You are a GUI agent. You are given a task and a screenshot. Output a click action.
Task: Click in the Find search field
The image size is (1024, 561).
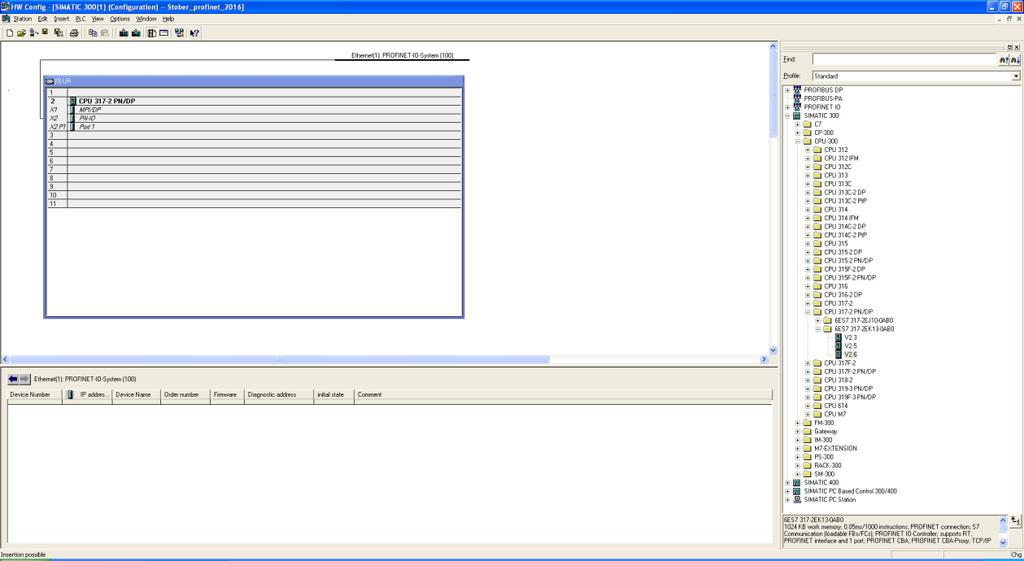tap(904, 59)
